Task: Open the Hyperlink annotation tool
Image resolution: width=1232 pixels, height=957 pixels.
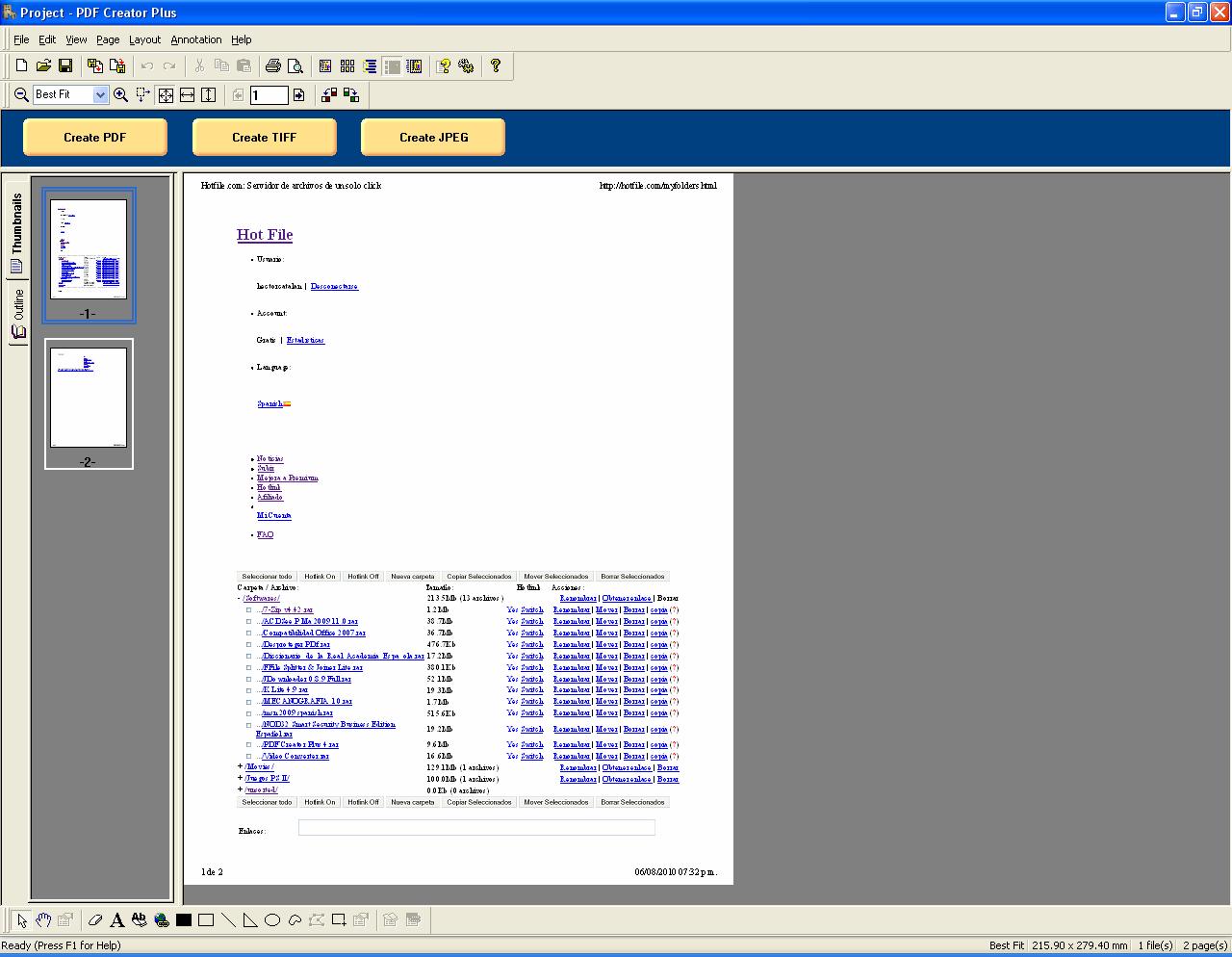Action: pyautogui.click(x=161, y=919)
